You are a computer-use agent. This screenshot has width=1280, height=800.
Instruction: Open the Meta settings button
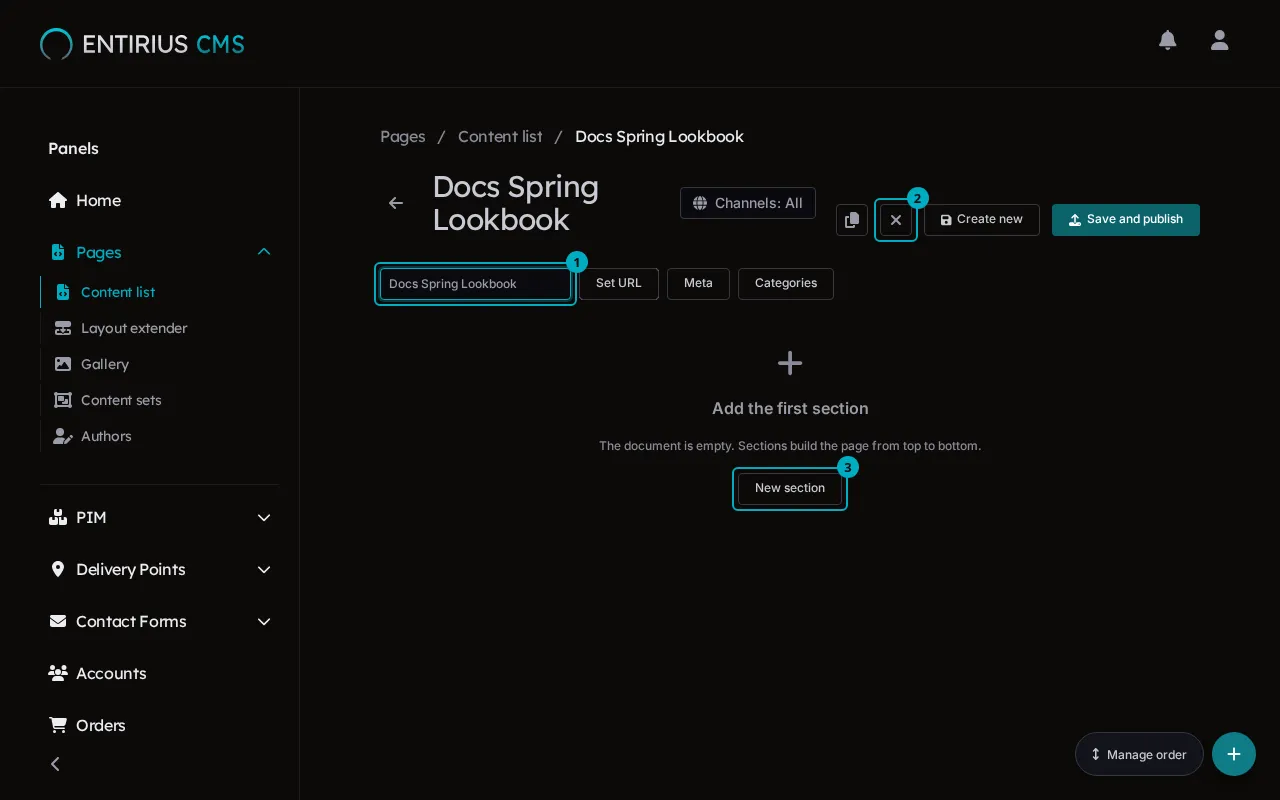click(x=698, y=284)
